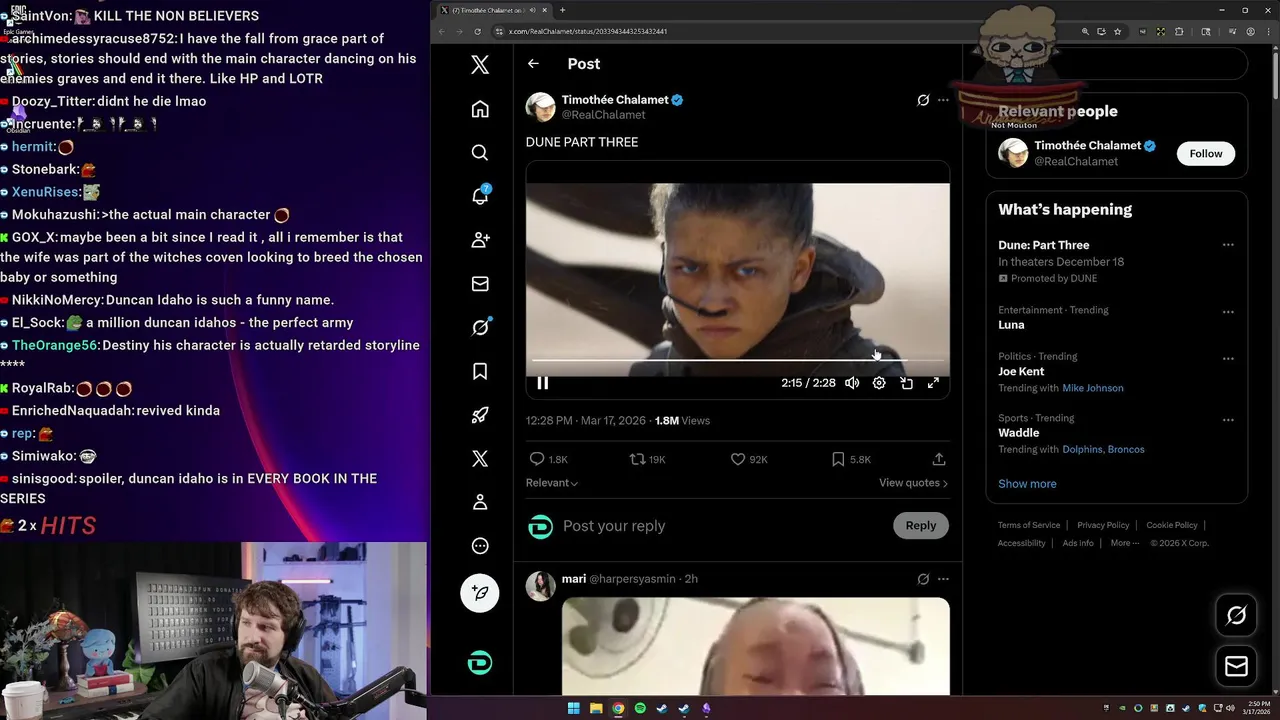
Task: Pause the Dune video
Action: (543, 383)
